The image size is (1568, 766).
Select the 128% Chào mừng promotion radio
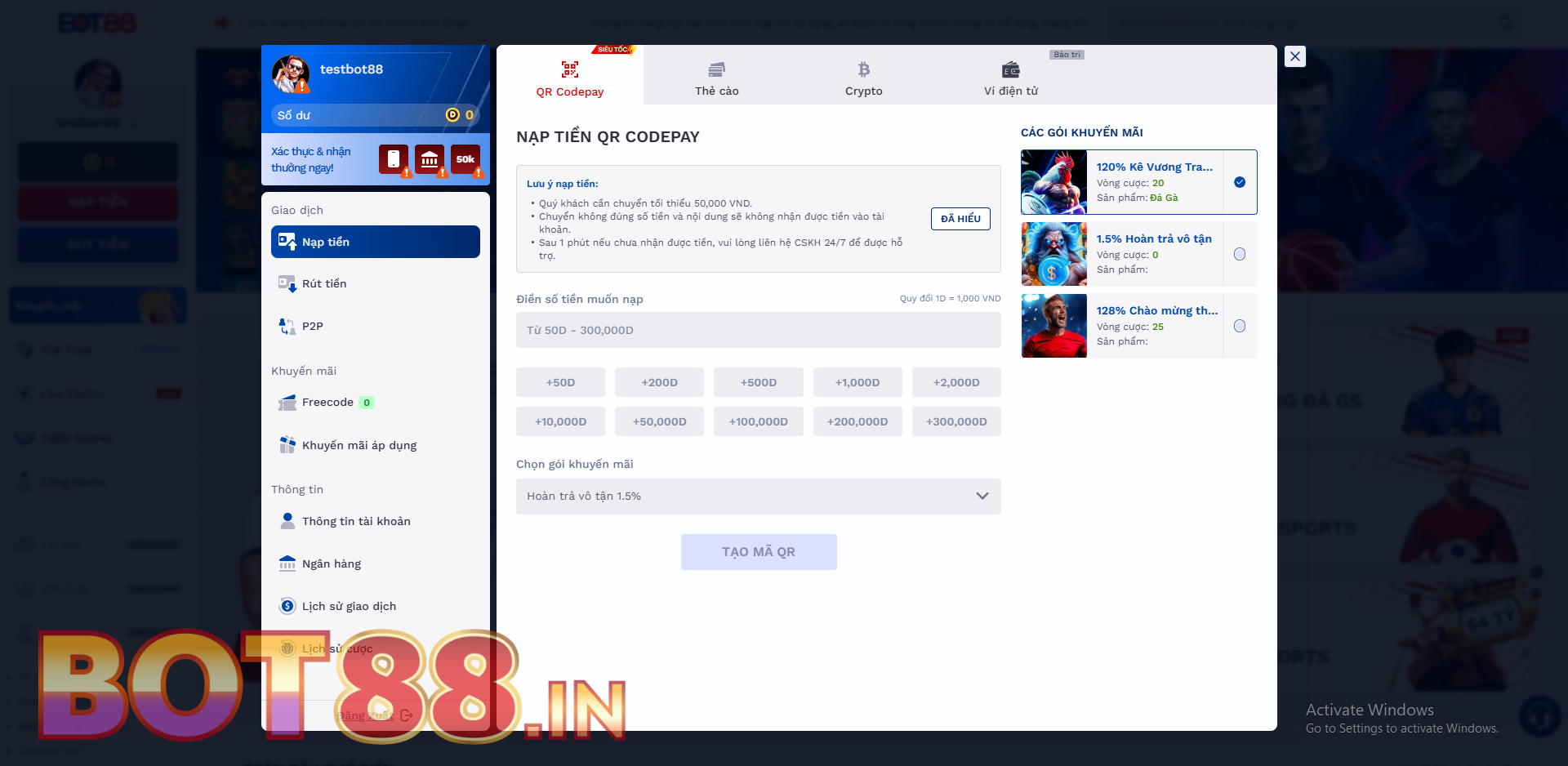coord(1240,326)
